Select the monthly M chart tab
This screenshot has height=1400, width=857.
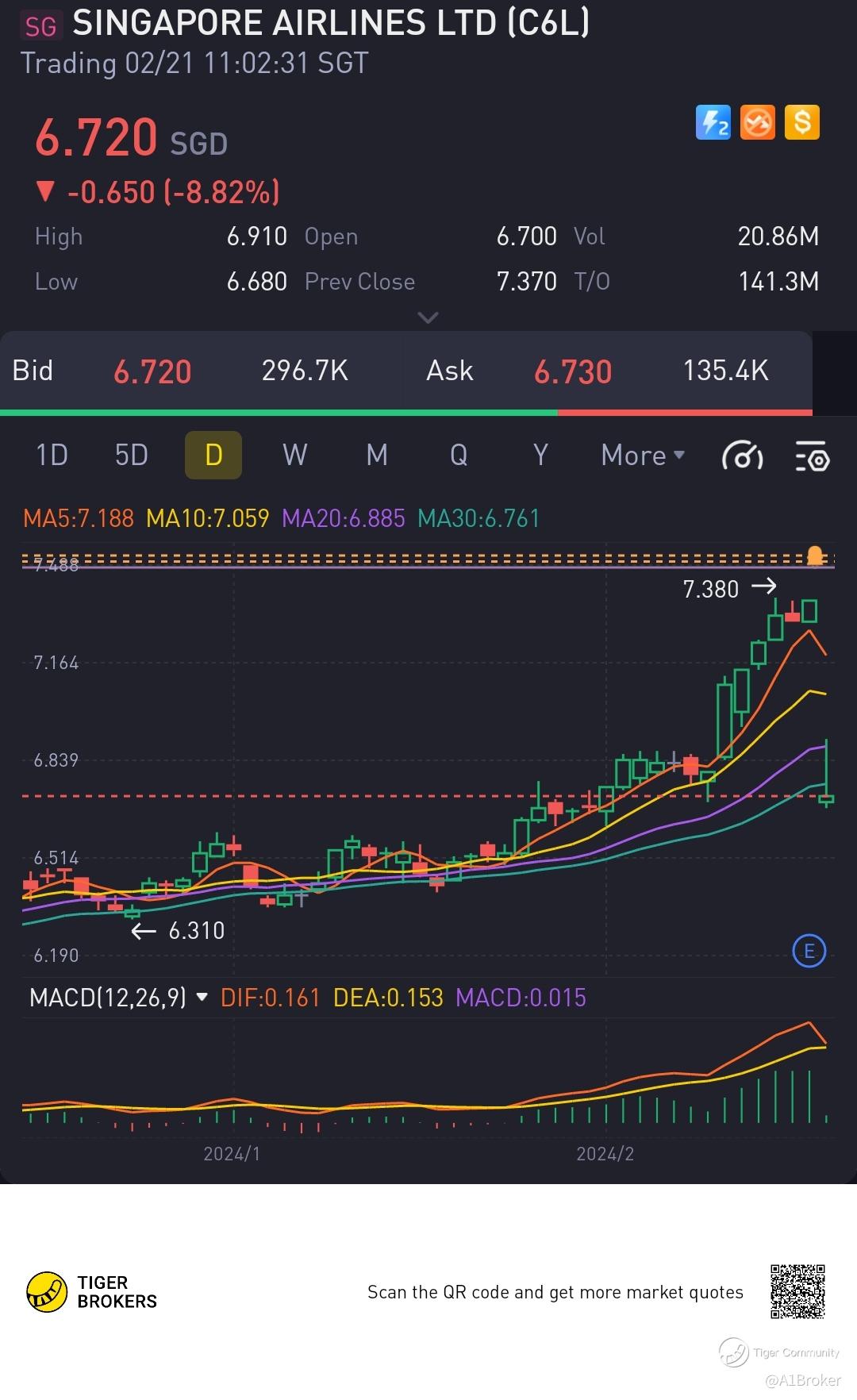point(377,456)
